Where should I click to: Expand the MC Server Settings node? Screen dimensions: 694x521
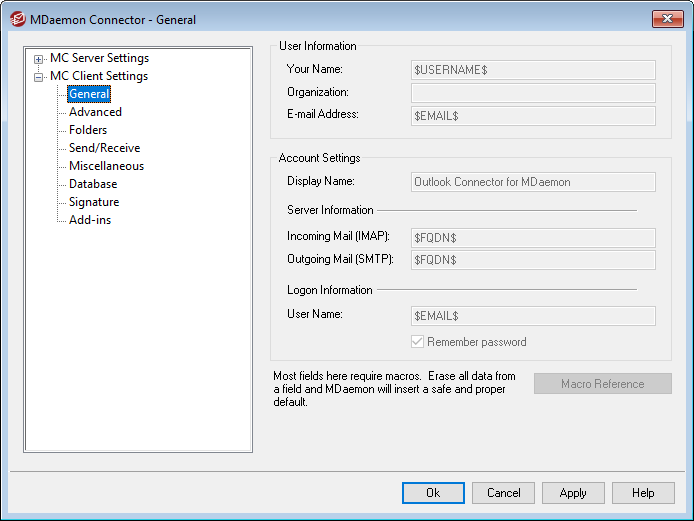tap(39, 59)
